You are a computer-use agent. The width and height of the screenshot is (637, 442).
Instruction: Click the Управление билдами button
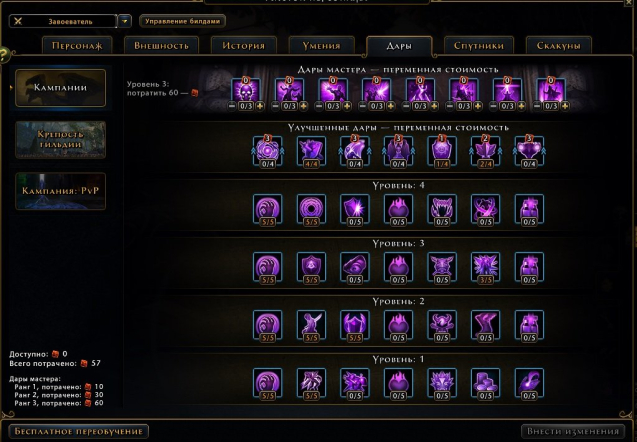182,21
